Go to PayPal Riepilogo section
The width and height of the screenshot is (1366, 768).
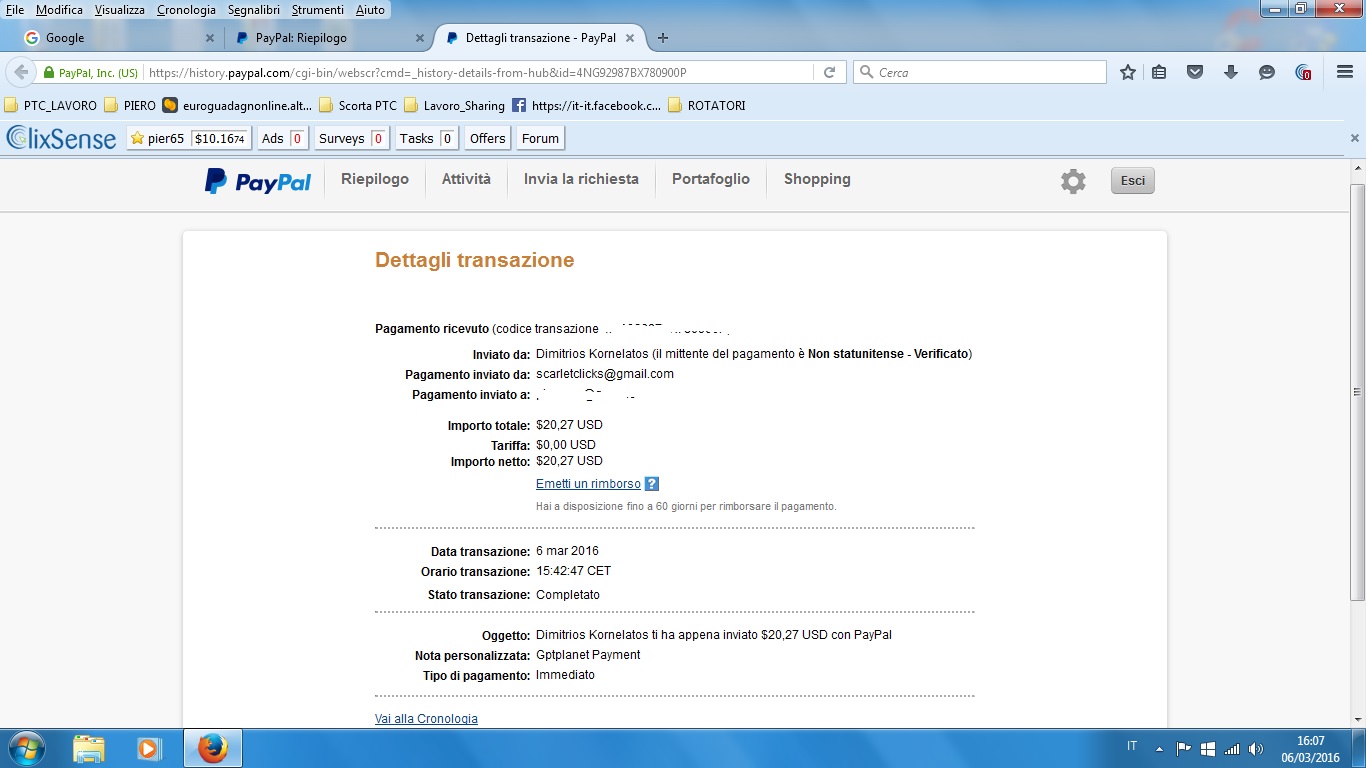pyautogui.click(x=375, y=179)
